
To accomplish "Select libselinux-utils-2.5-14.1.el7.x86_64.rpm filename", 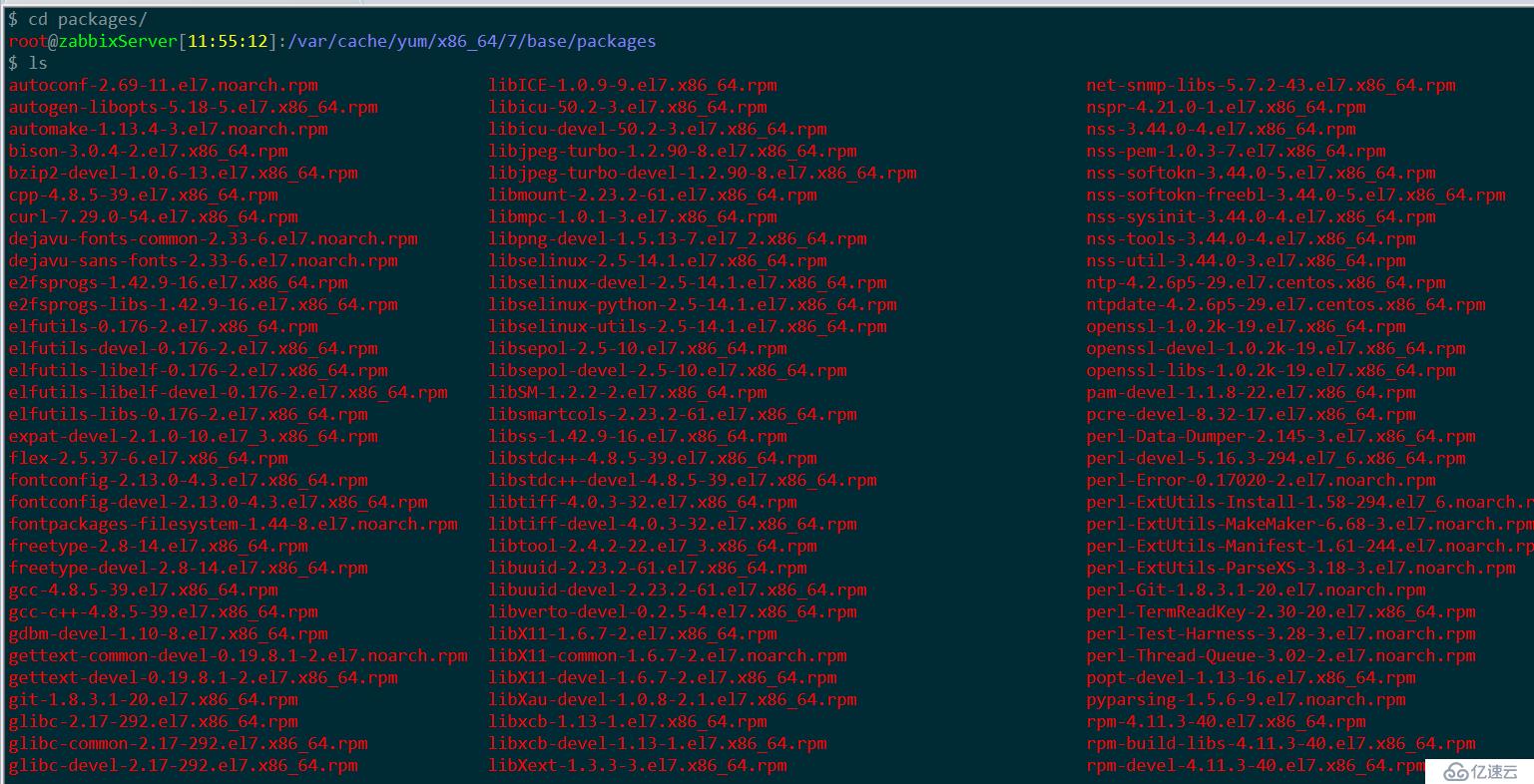I will point(688,327).
